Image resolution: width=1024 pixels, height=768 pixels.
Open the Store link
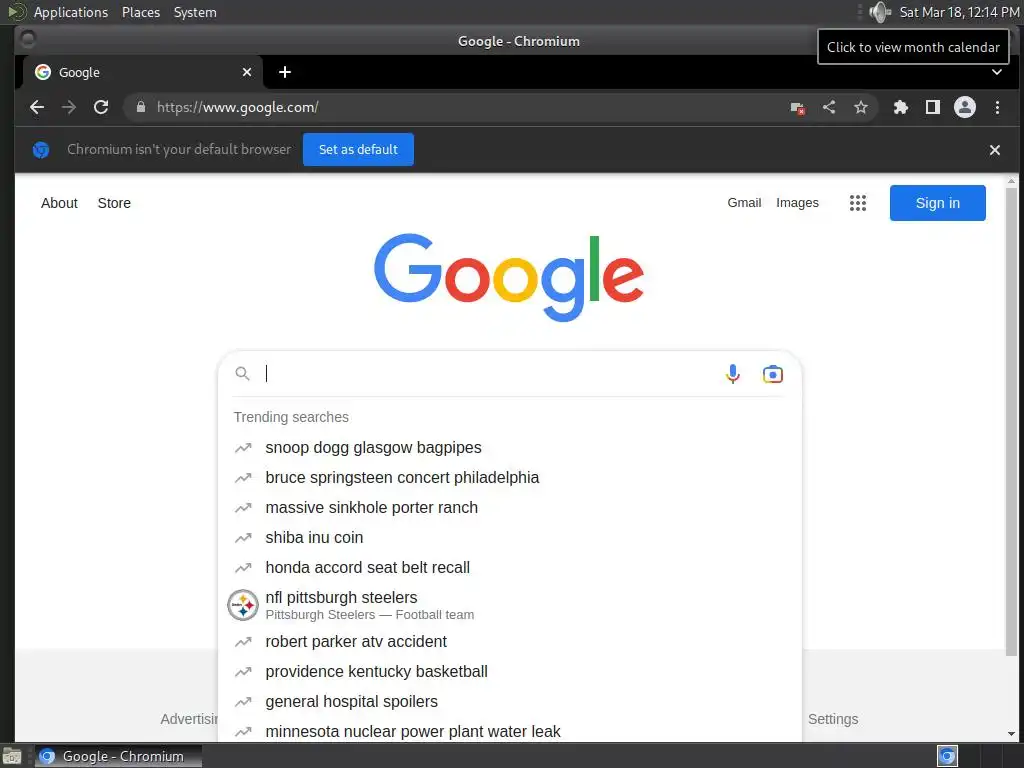[x=114, y=203]
